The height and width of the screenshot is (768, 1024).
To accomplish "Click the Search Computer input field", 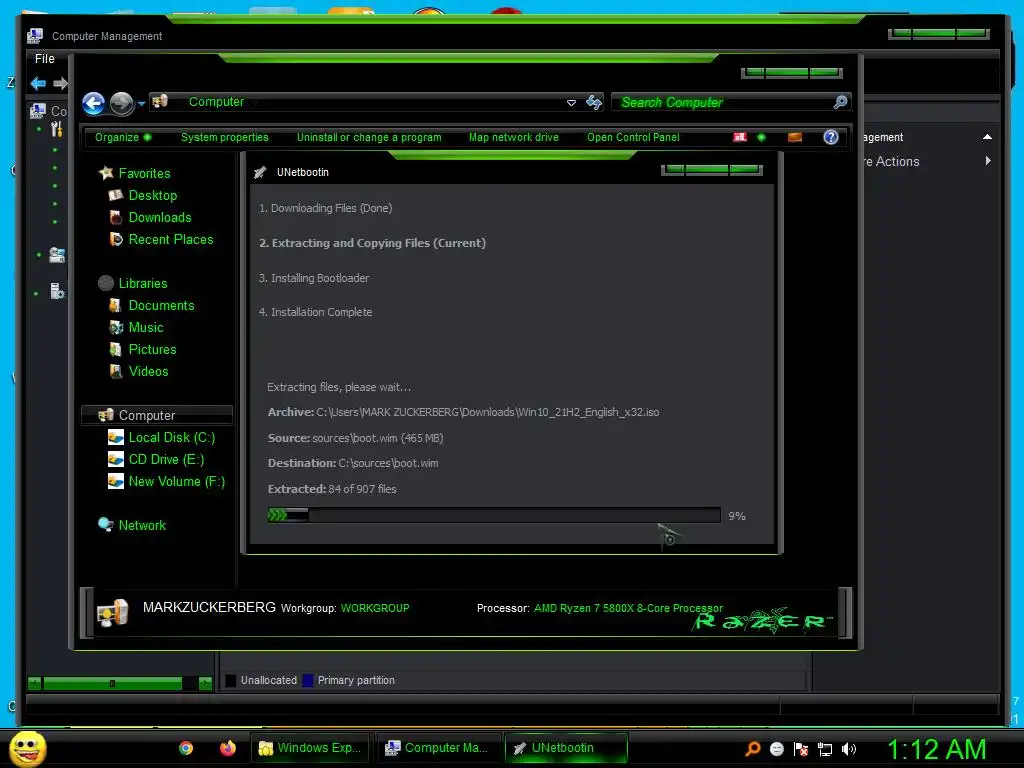I will point(731,102).
